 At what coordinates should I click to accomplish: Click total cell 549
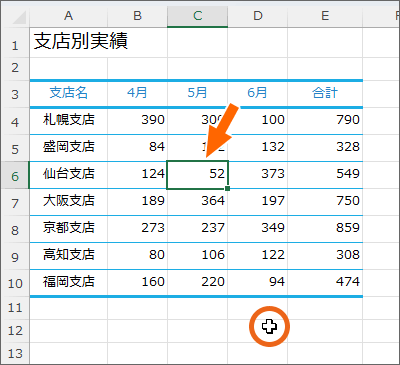click(x=325, y=175)
